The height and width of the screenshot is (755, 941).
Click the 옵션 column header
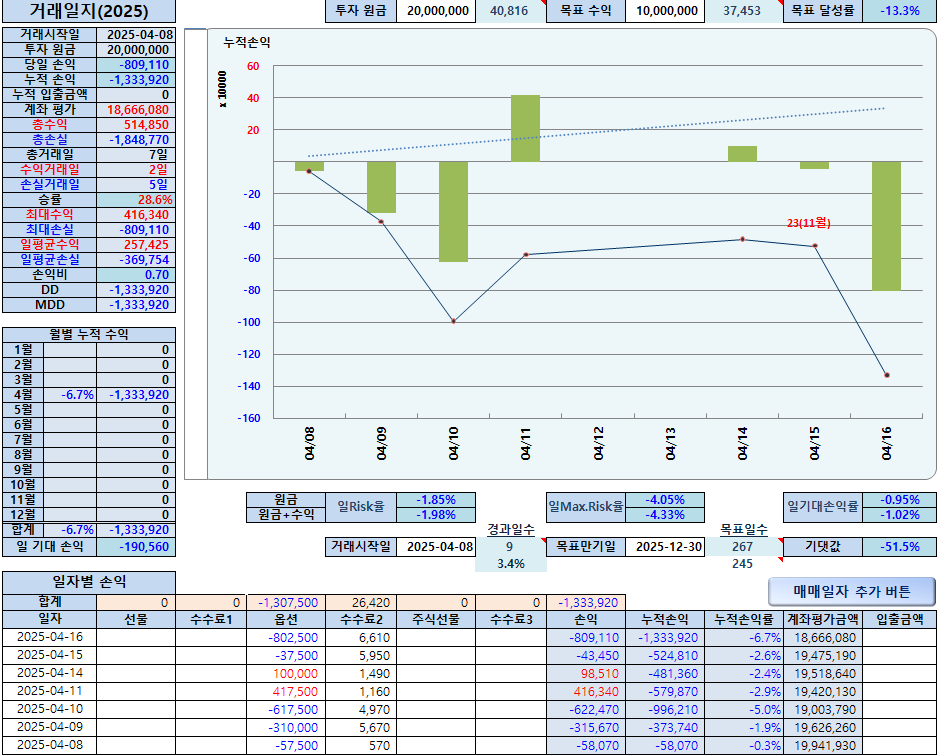point(286,619)
